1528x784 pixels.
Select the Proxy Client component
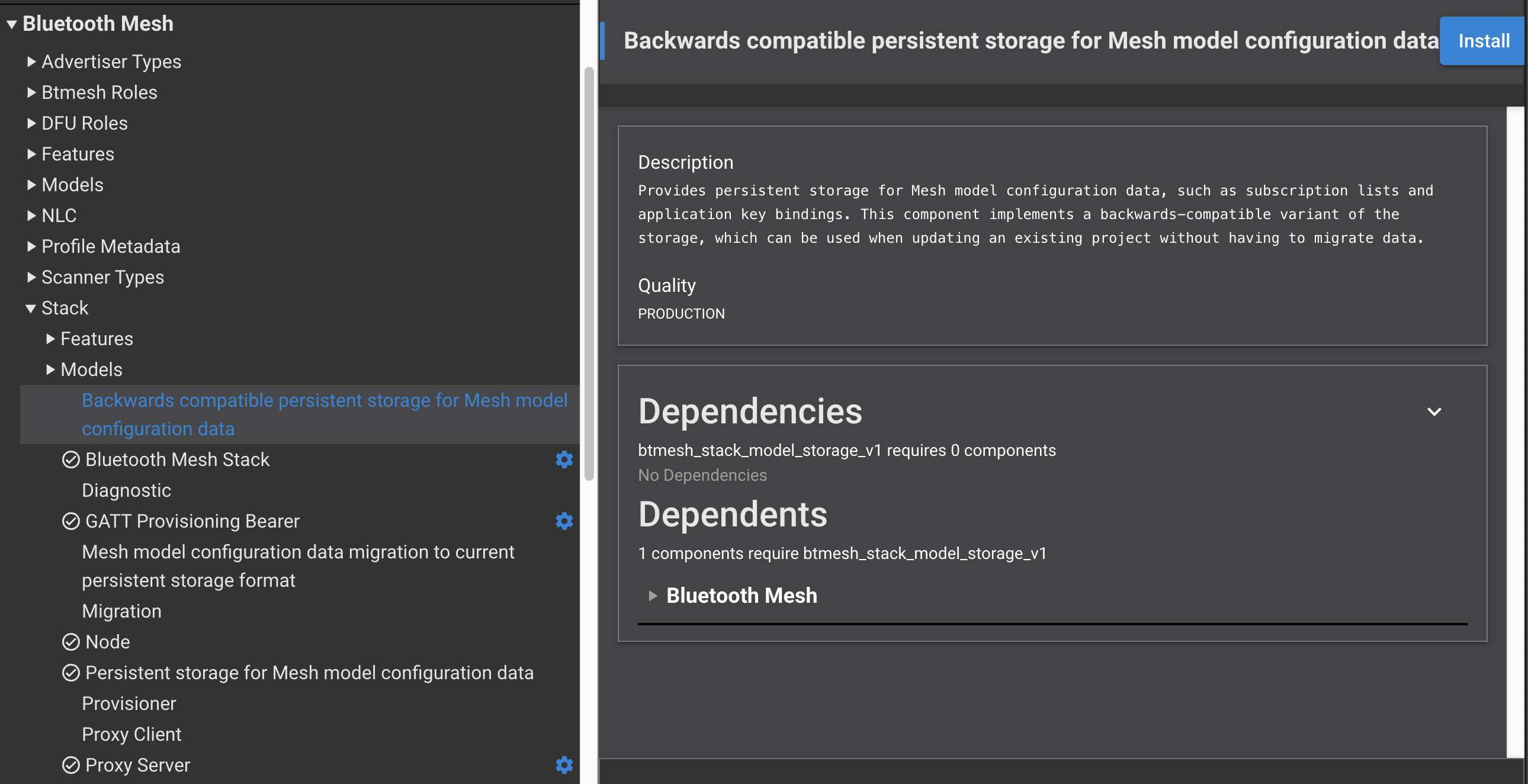pos(131,735)
